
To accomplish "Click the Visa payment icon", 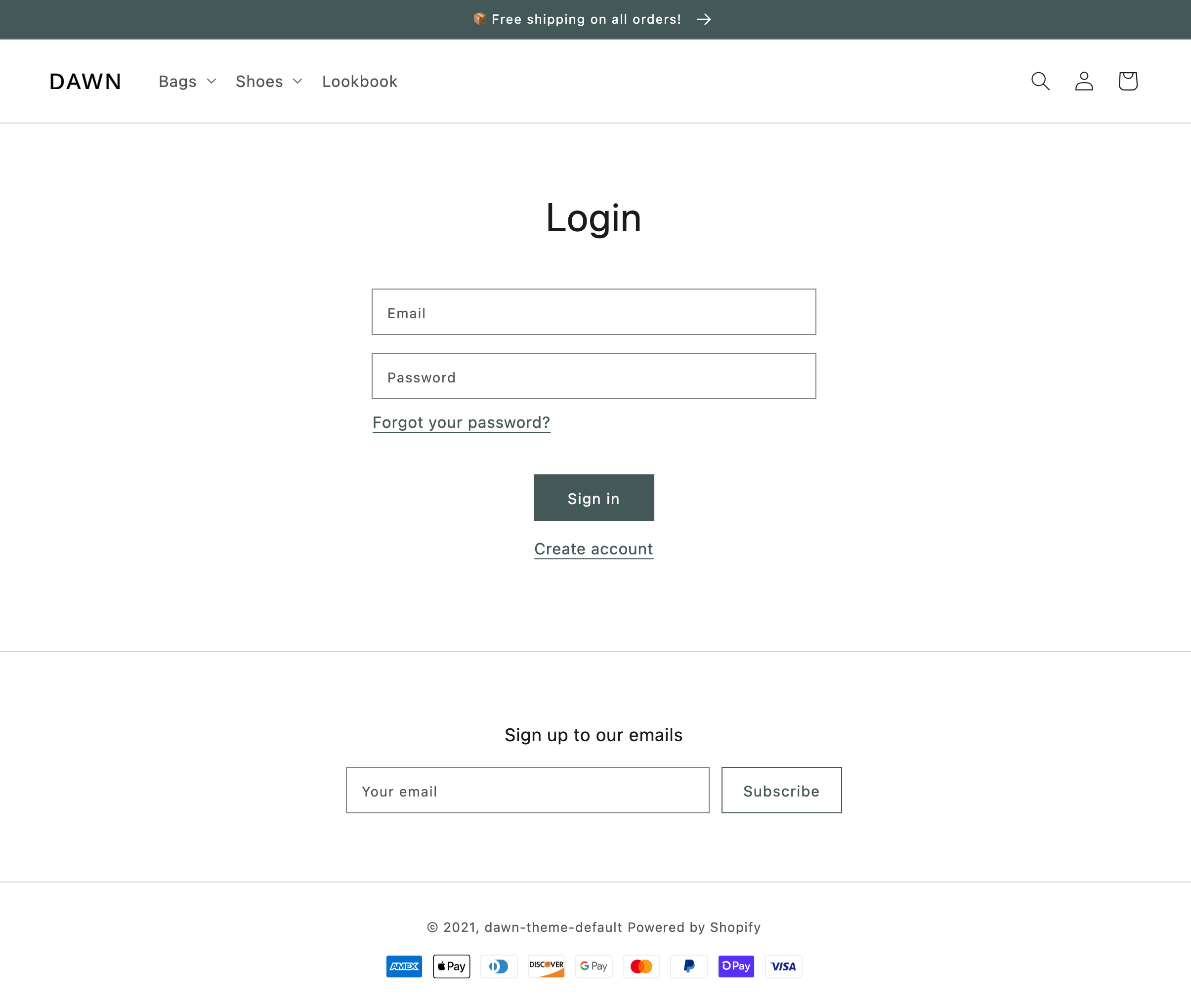I will click(x=783, y=966).
